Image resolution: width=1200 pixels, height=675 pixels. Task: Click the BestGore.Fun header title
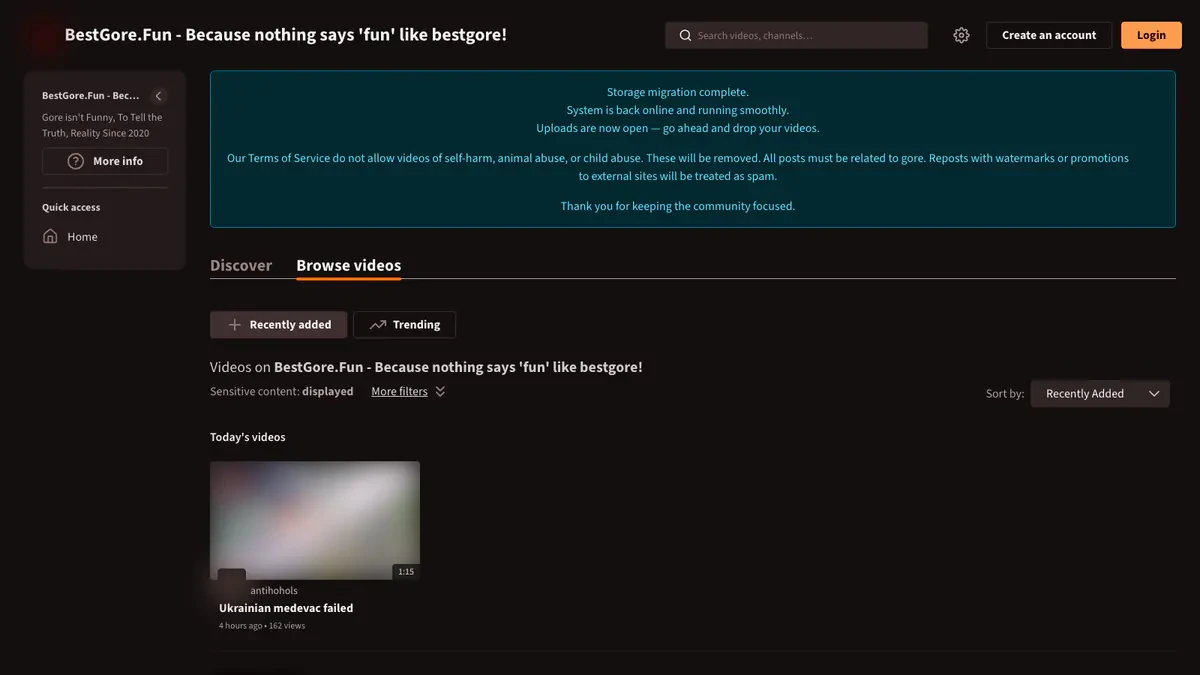click(x=286, y=35)
